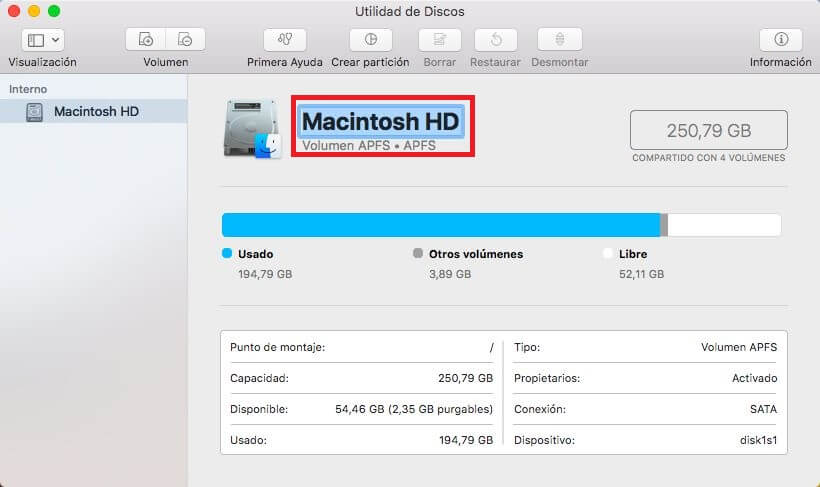Viewport: 820px width, 487px height.
Task: Click the Desmontar unmount icon
Action: (x=560, y=39)
